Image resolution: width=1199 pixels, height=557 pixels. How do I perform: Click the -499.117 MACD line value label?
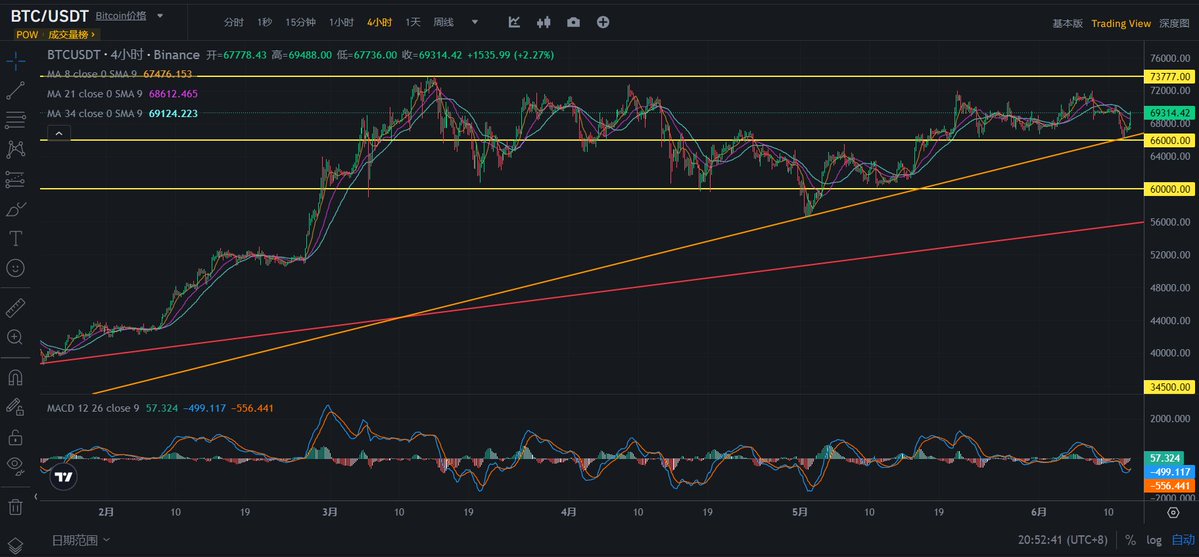[1169, 472]
